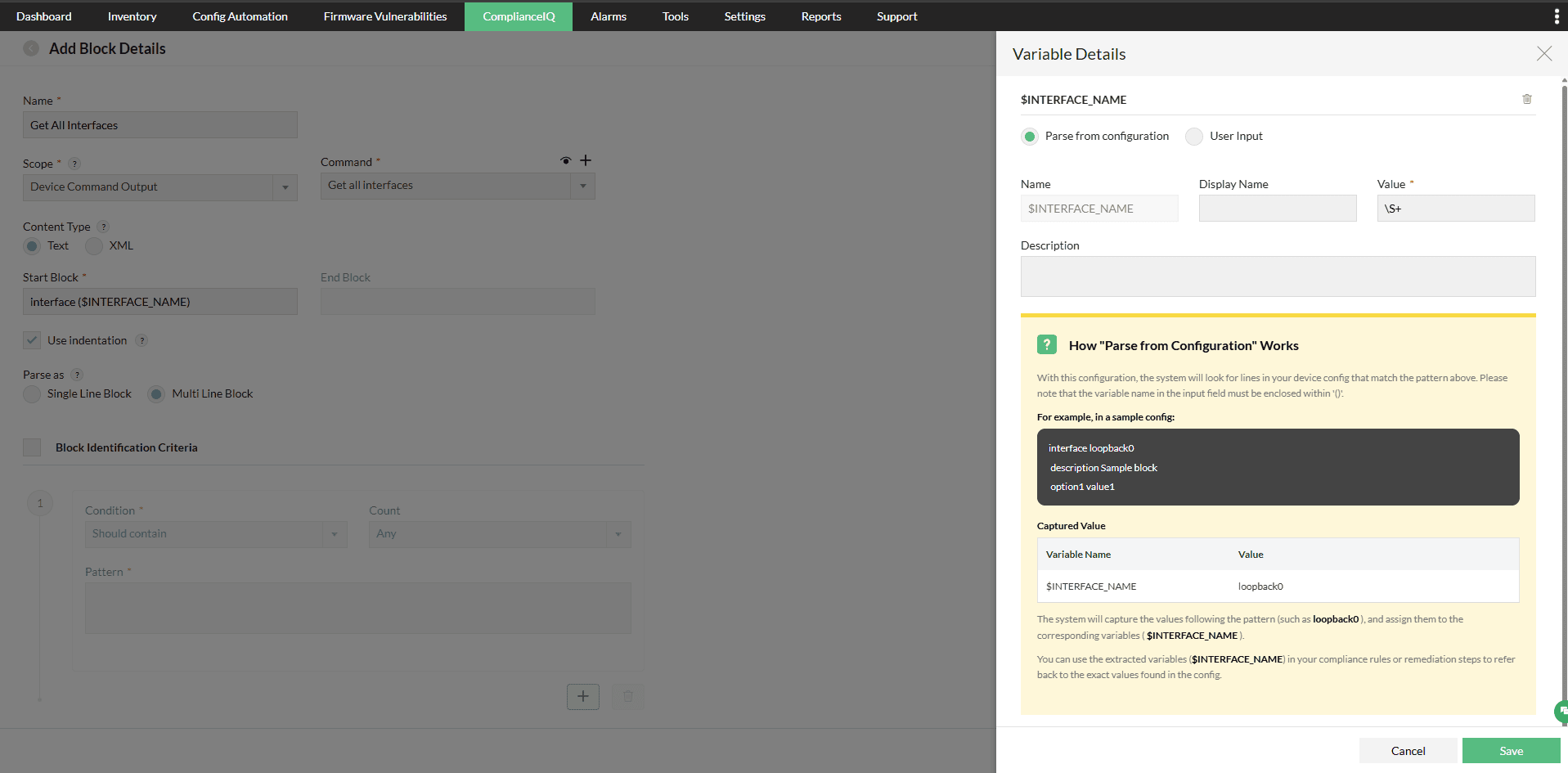Open the help tooltip beside Parse as

(x=78, y=375)
